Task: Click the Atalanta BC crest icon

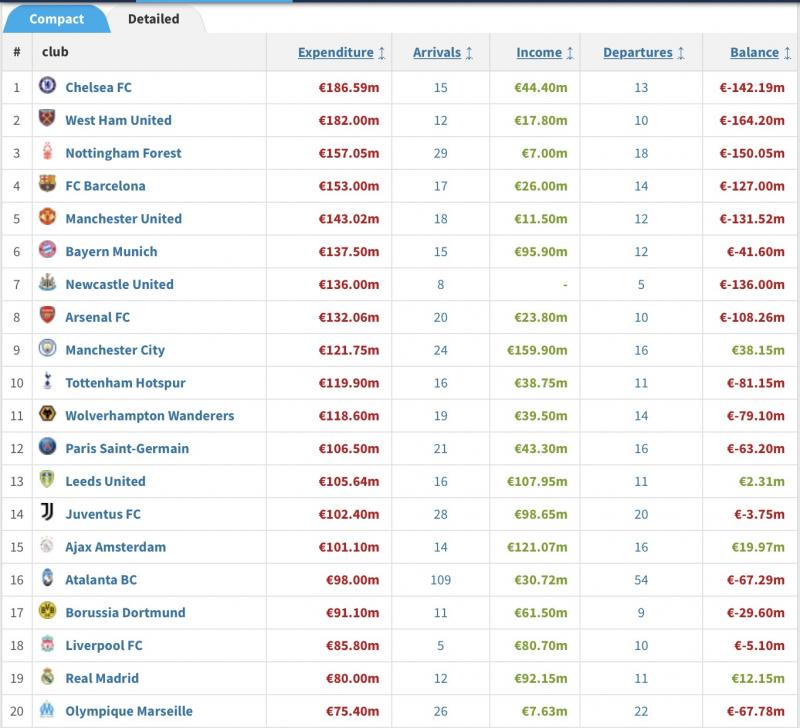Action: 47,577
